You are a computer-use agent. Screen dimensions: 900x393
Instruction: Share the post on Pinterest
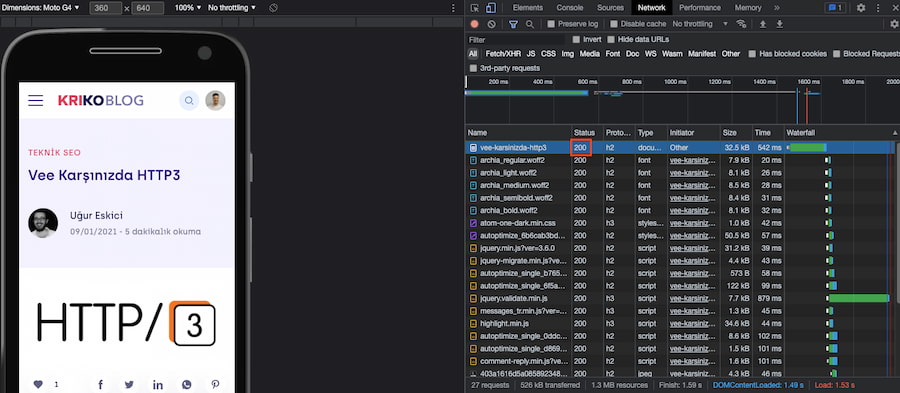tap(215, 384)
